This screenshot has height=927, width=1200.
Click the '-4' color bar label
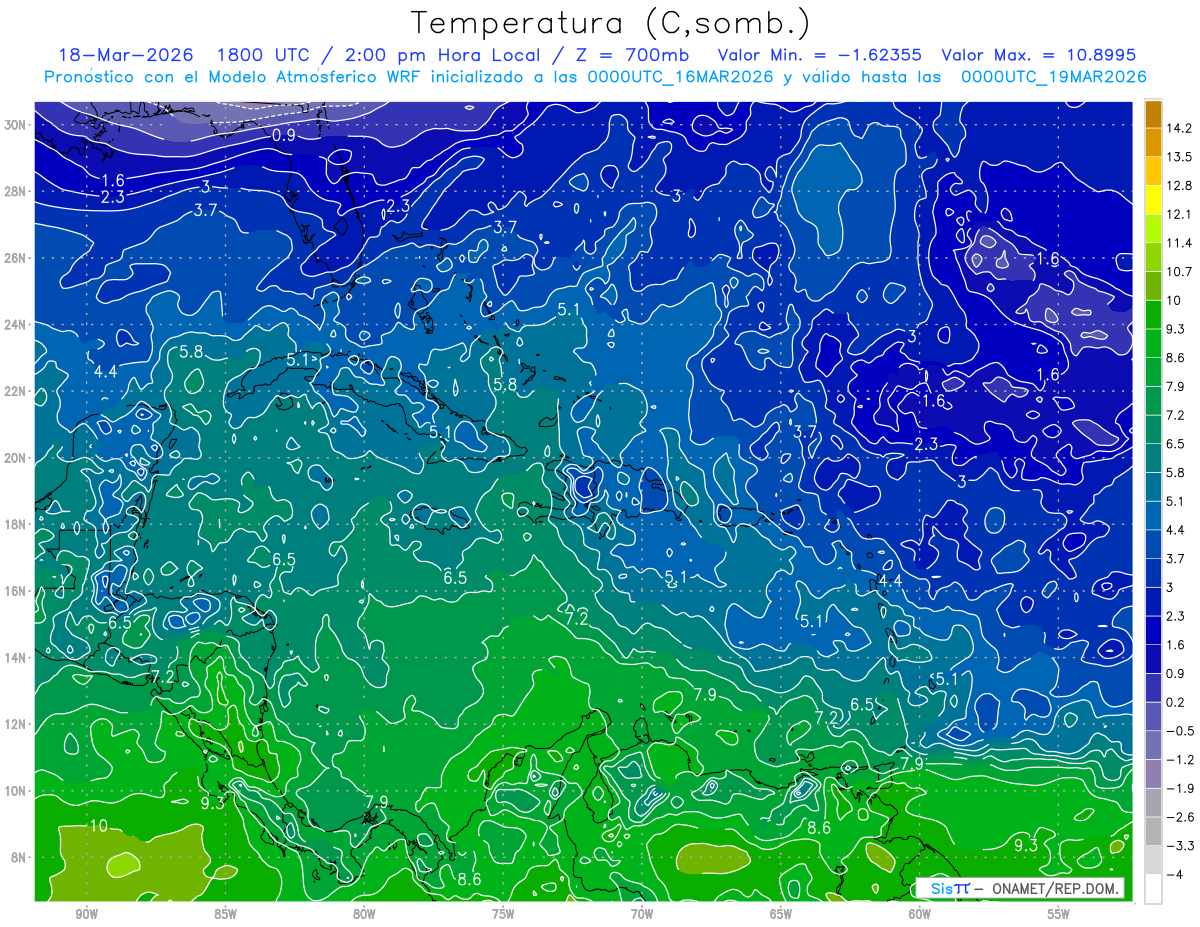[x=1174, y=875]
